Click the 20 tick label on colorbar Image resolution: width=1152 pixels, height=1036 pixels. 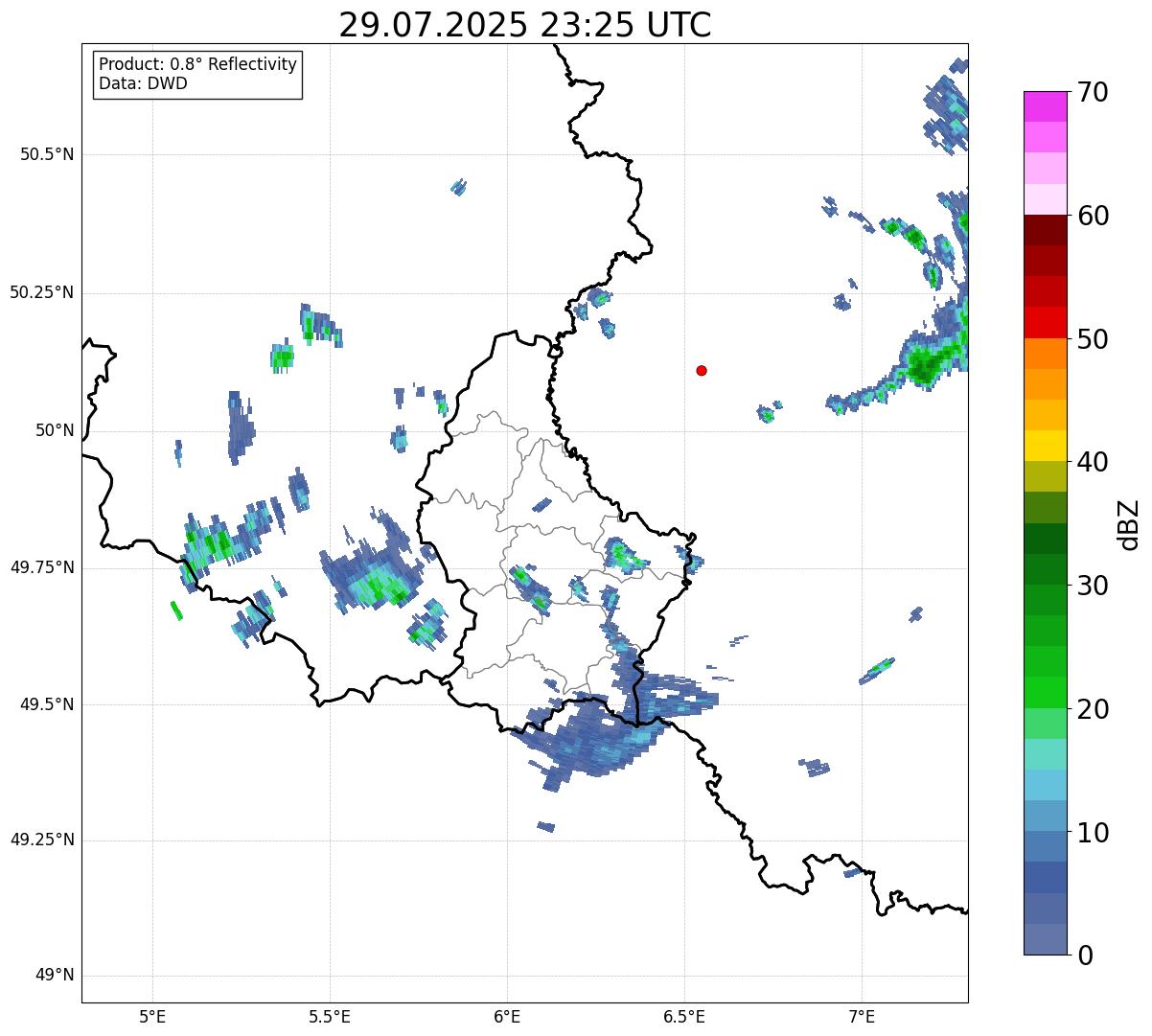tap(1093, 709)
